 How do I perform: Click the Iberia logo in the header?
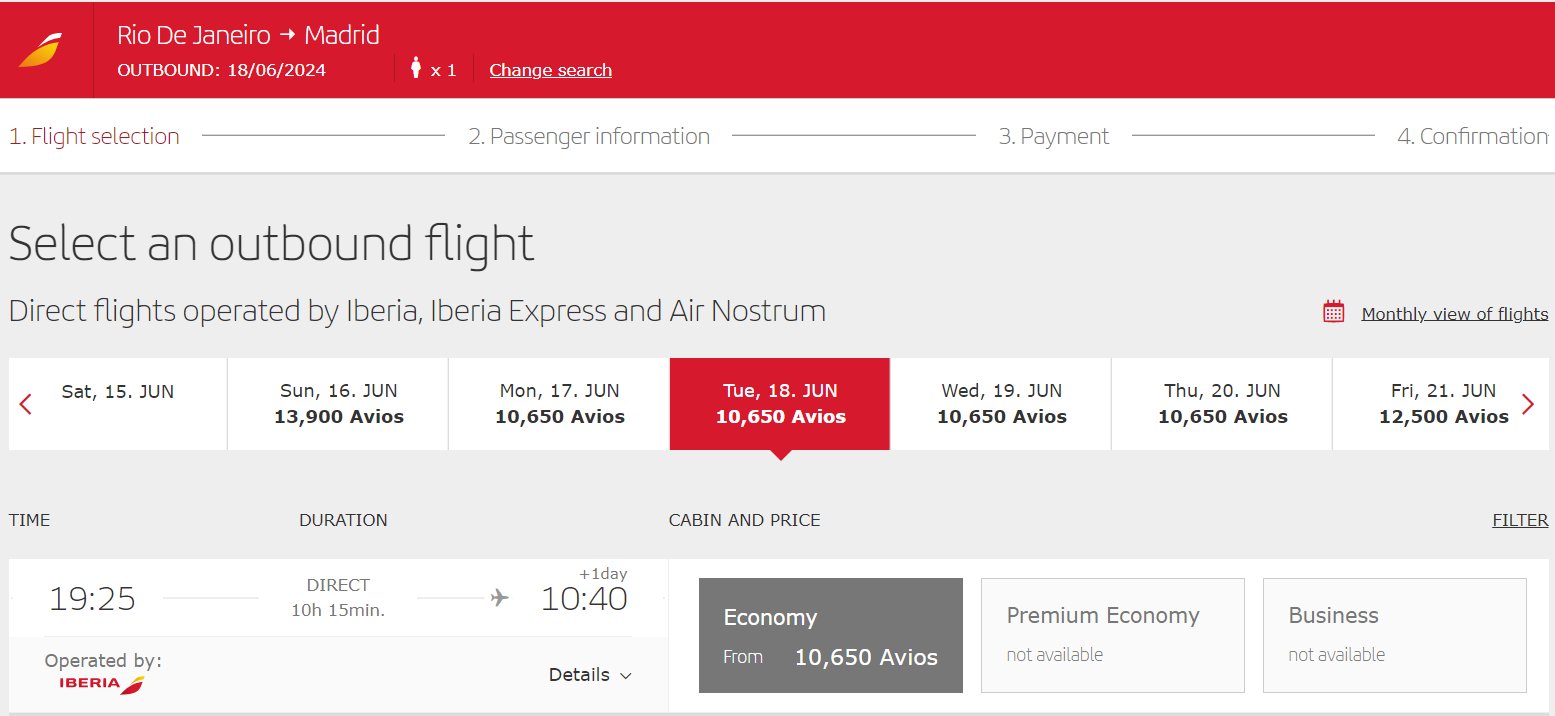pyautogui.click(x=40, y=50)
